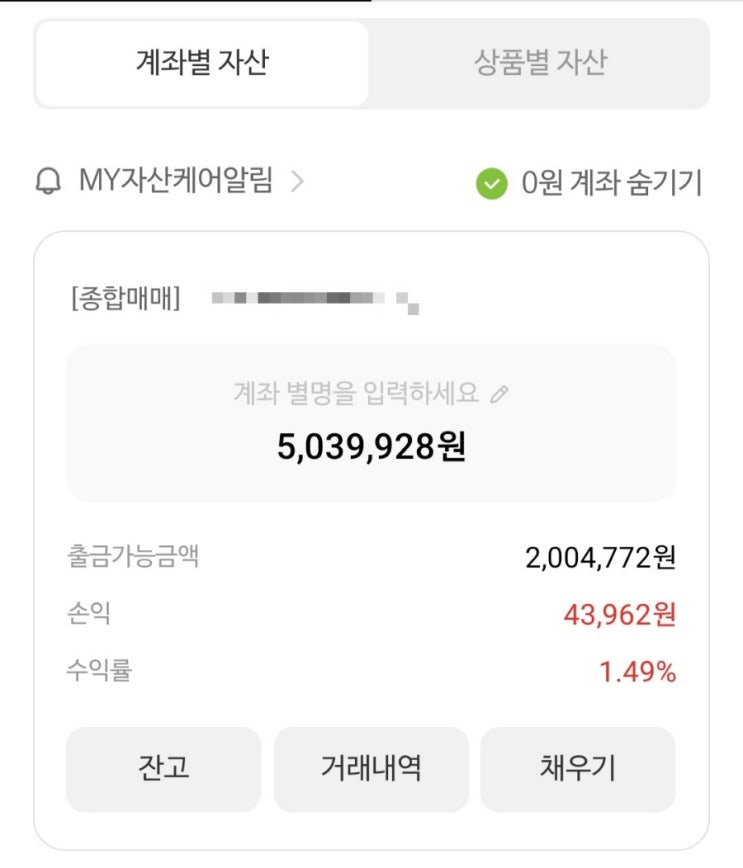This screenshot has height=868, width=743.
Task: Click the 0원 계좌 숨기기 label
Action: pos(611,184)
